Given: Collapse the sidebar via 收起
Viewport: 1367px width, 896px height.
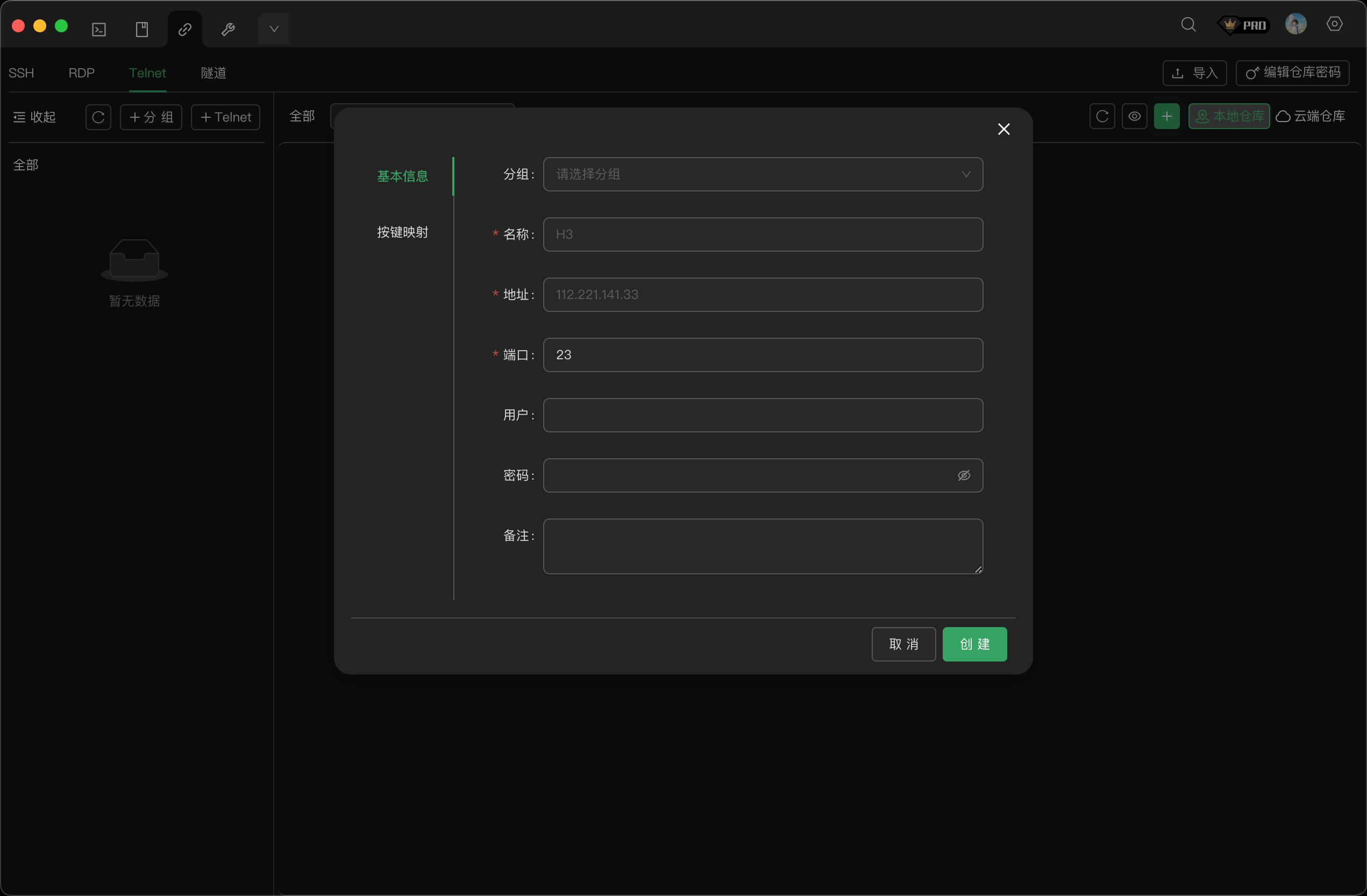Looking at the screenshot, I should [34, 117].
